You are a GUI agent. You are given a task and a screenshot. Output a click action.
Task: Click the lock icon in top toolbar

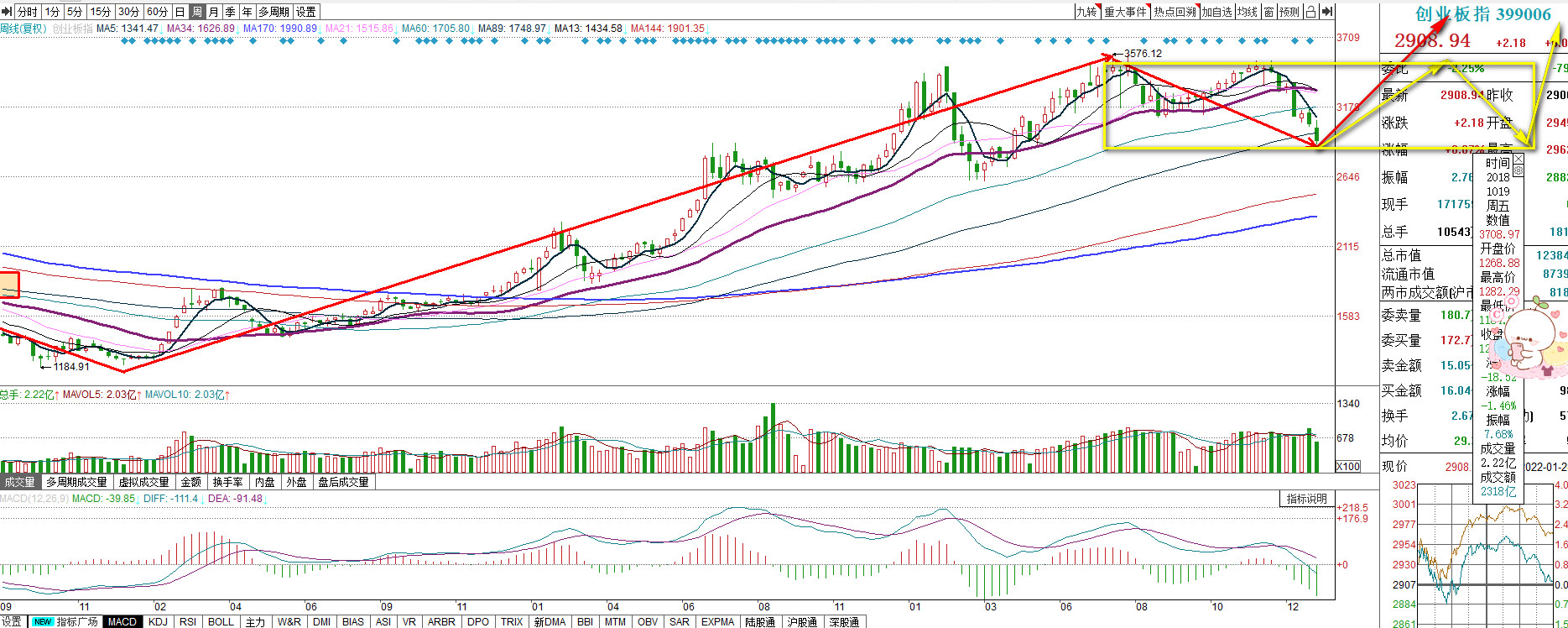(x=1310, y=12)
